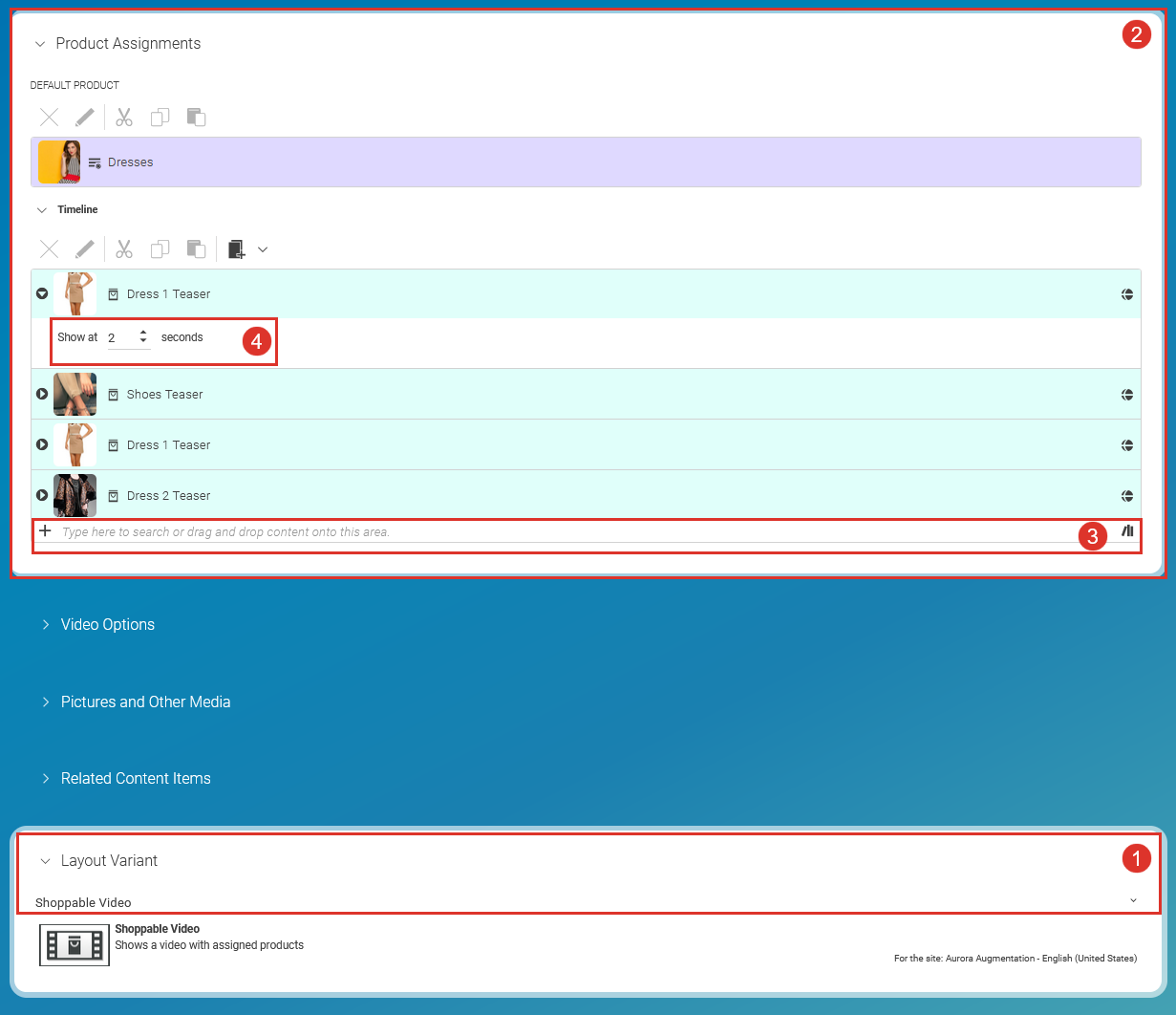1176x1015 pixels.
Task: Expand the Shoes Teaser timeline entry
Action: [x=42, y=394]
